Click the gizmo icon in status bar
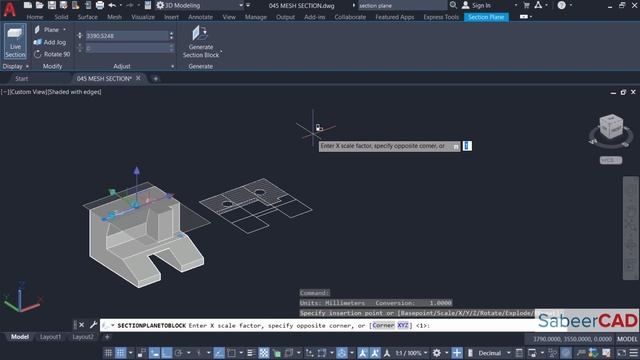Image resolution: width=640 pixels, height=360 pixels. (x=342, y=353)
